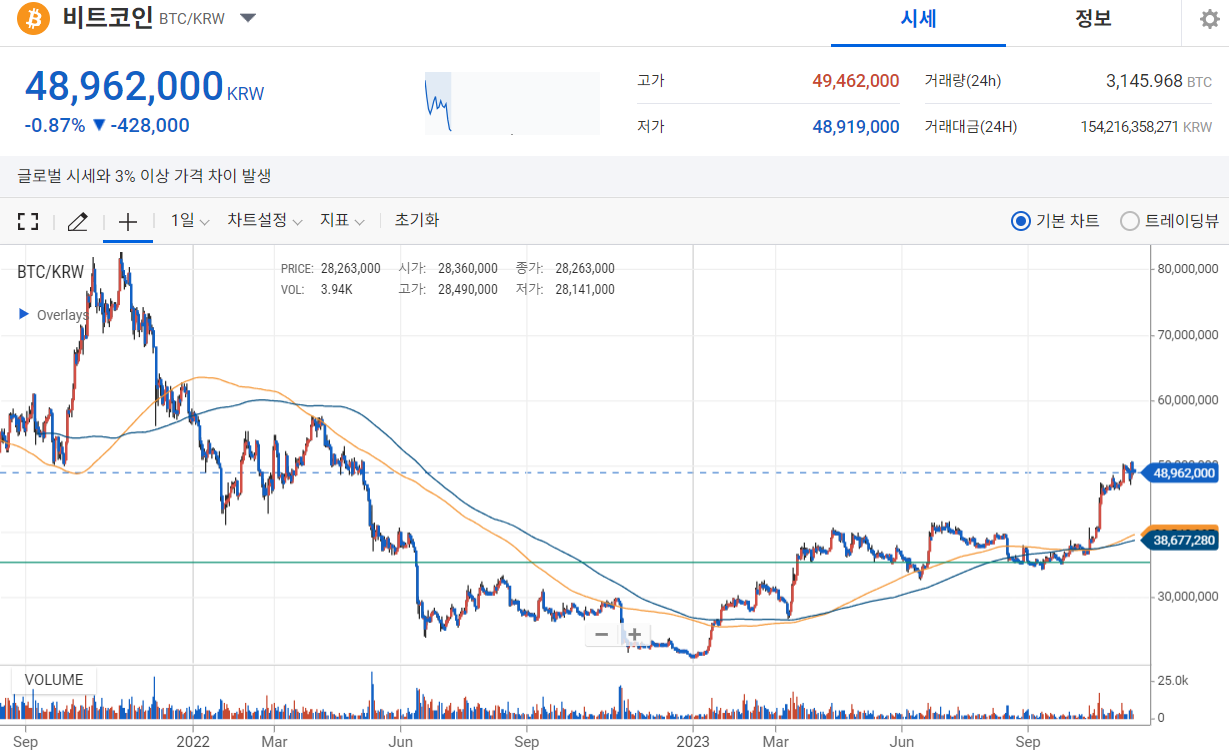
Task: Click the PRICE 28,263,000 readout
Action: coord(331,269)
